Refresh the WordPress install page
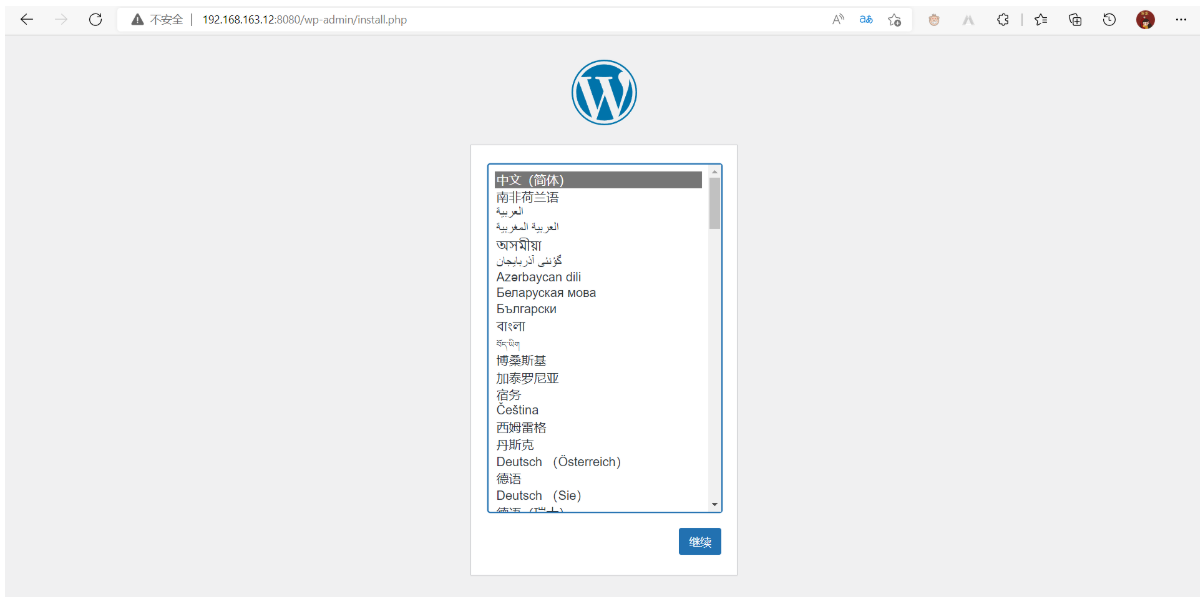 (x=95, y=18)
